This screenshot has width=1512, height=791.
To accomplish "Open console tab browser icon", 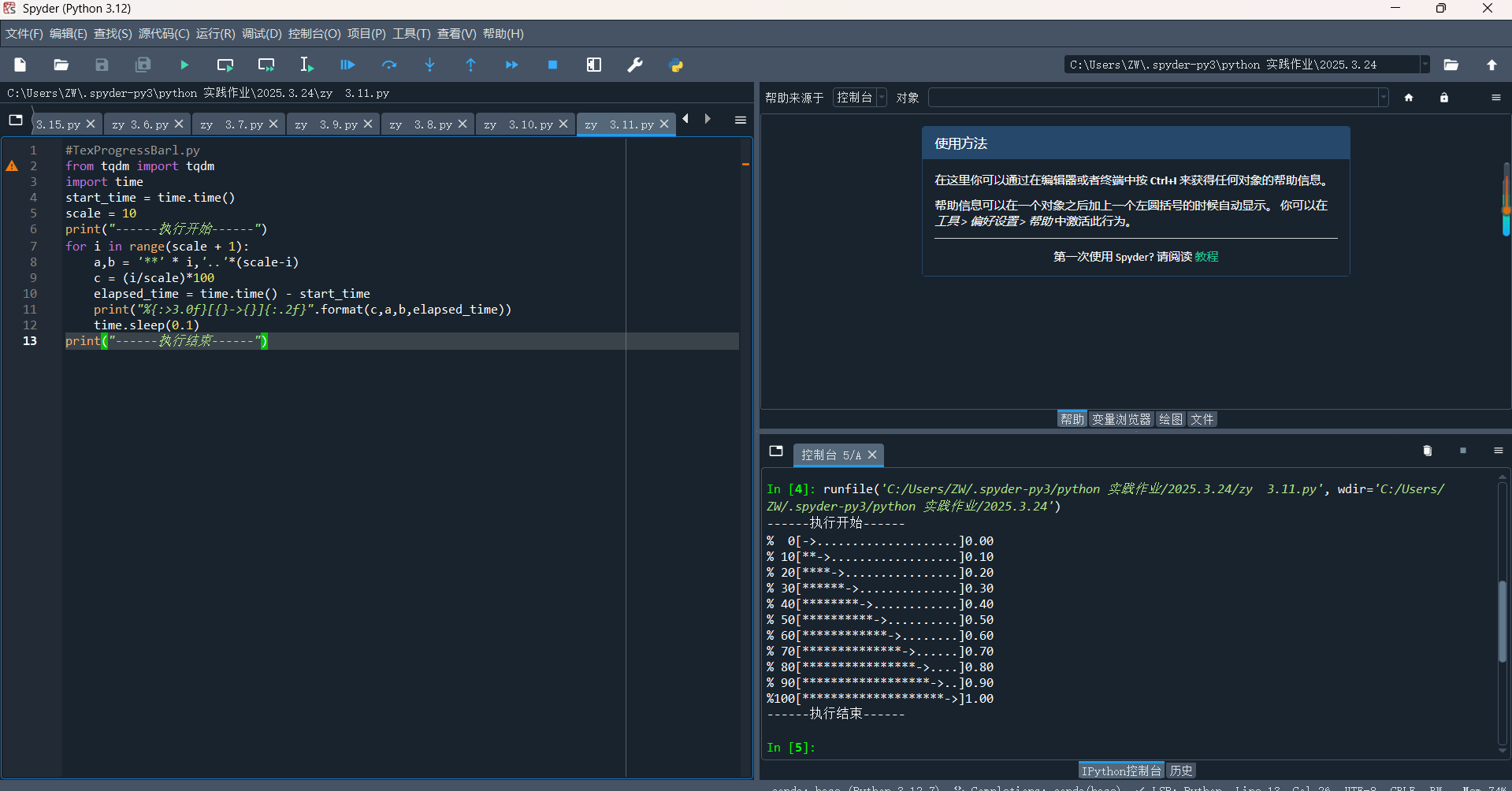I will coord(776,451).
